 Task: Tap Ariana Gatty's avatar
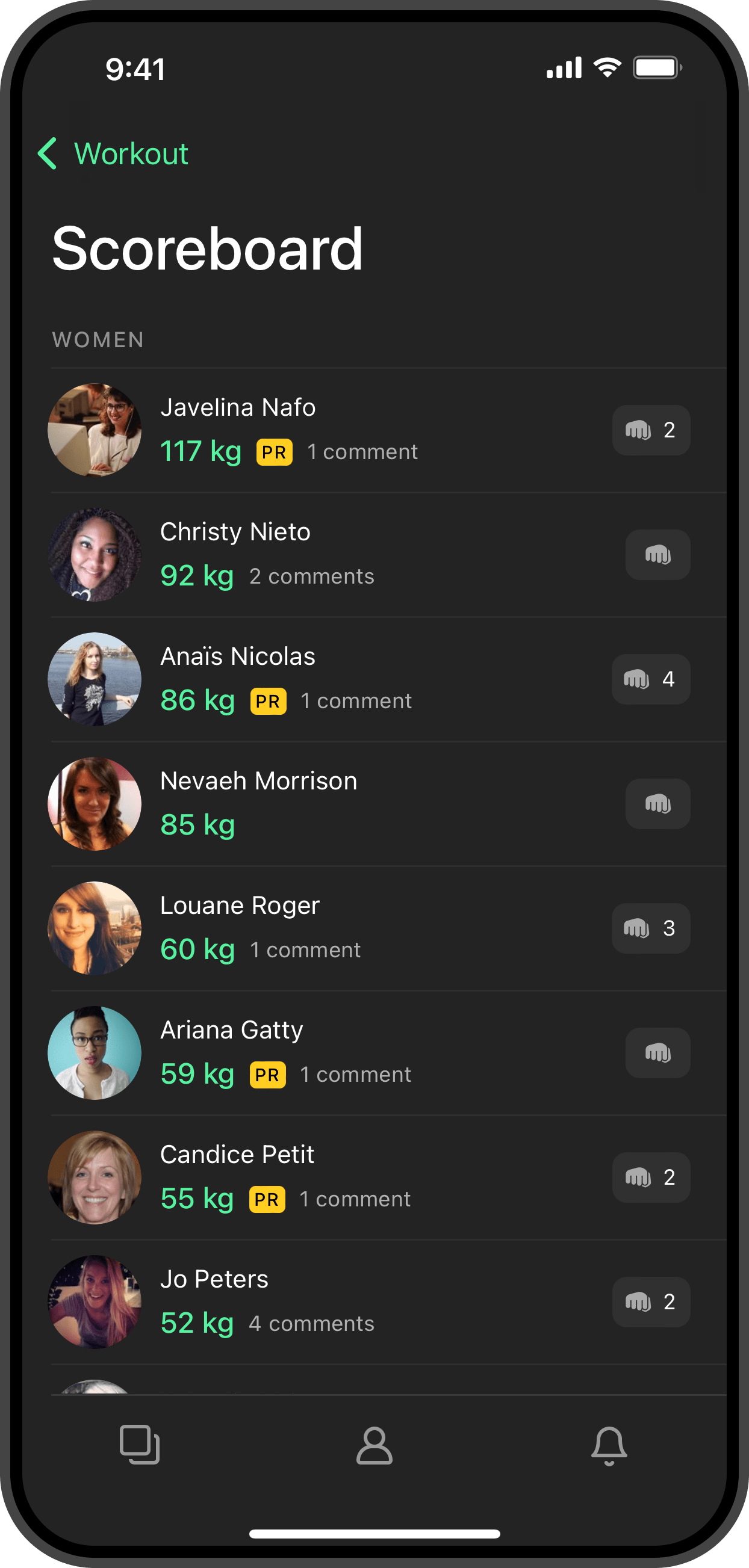pyautogui.click(x=95, y=1053)
